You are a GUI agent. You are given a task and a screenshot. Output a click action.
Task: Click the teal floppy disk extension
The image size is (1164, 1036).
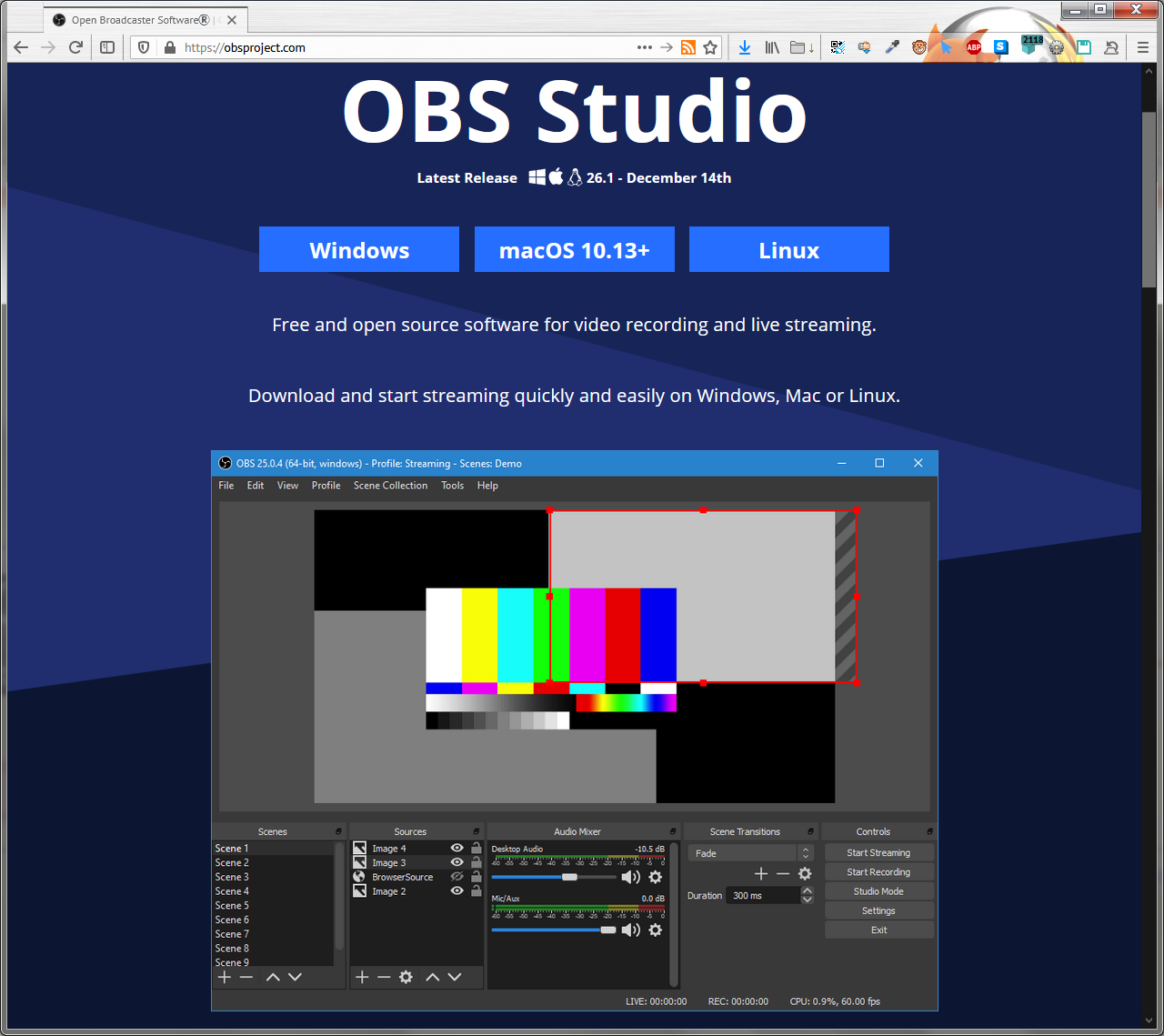click(1084, 47)
